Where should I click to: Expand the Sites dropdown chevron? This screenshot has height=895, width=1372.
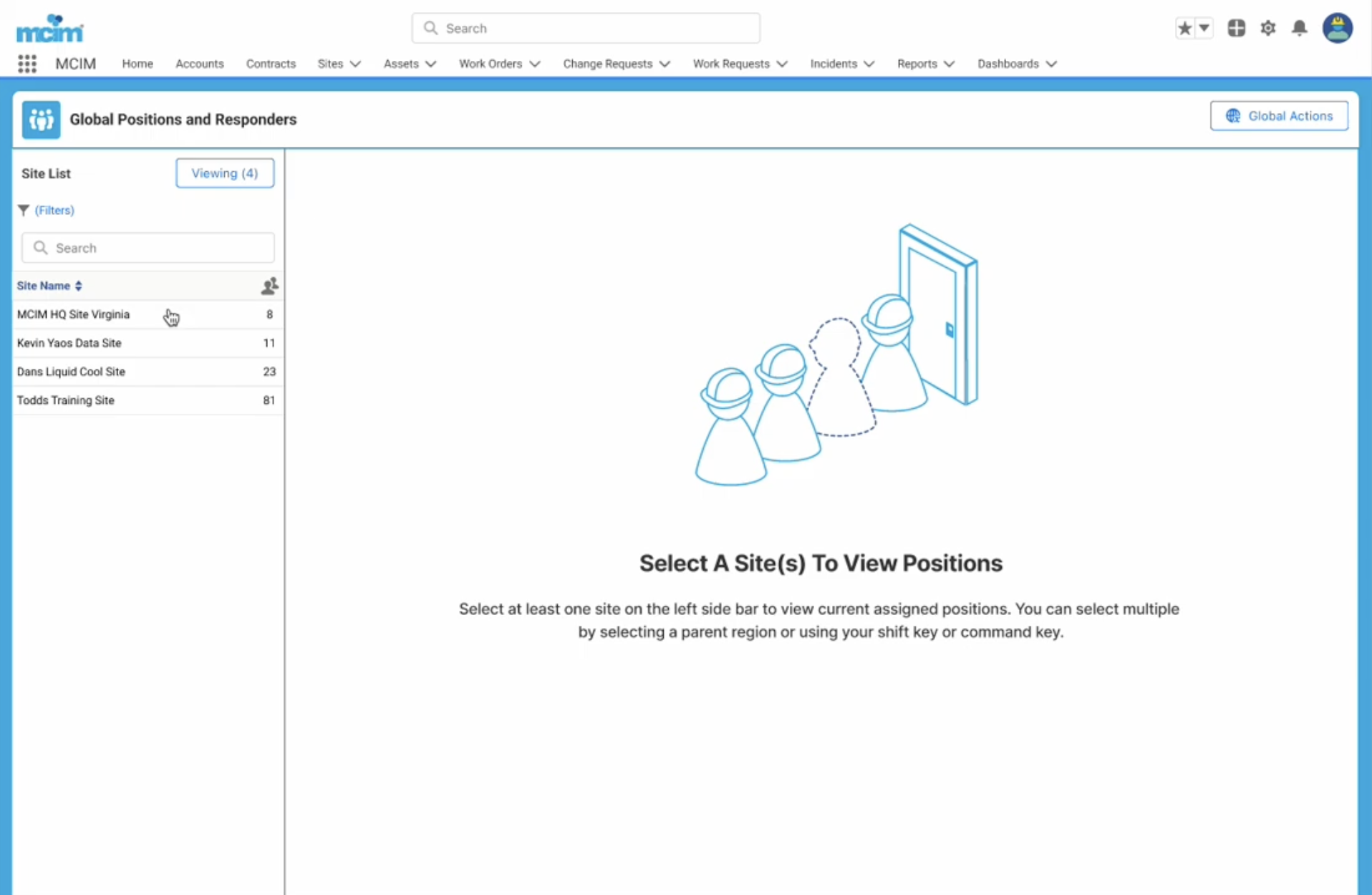pos(355,64)
